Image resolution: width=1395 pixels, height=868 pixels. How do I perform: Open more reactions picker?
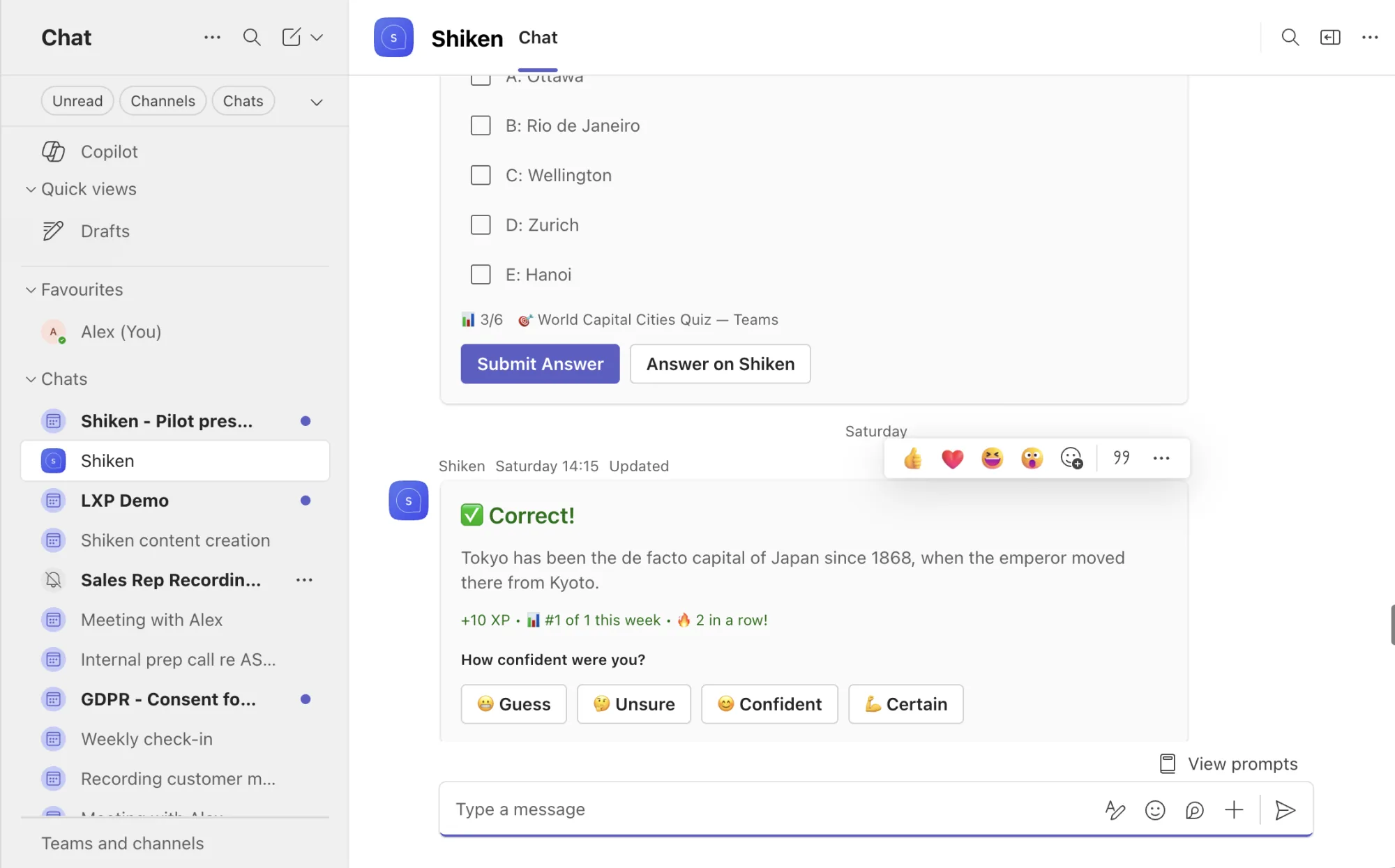(x=1071, y=458)
